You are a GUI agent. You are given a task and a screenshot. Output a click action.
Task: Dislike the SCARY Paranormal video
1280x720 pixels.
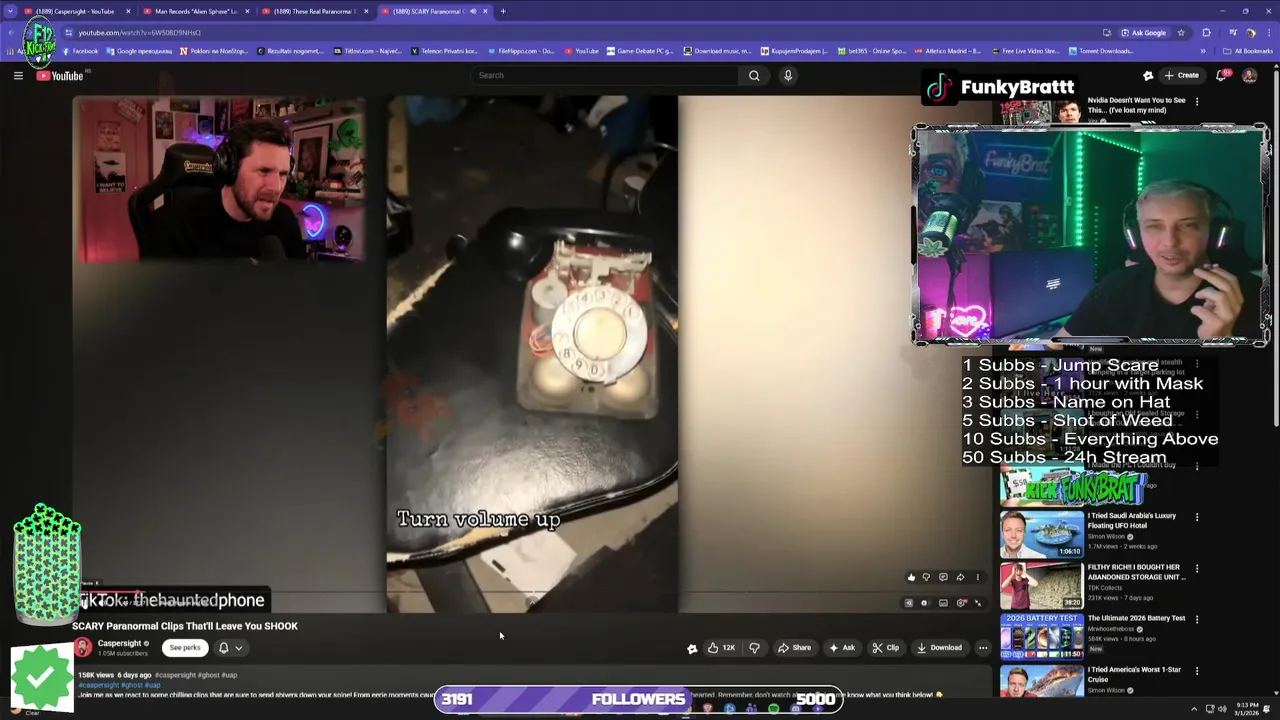755,648
